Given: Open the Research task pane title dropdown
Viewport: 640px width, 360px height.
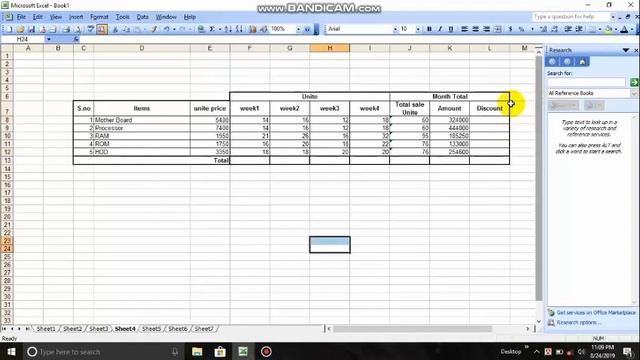Looking at the screenshot, I should [625, 50].
